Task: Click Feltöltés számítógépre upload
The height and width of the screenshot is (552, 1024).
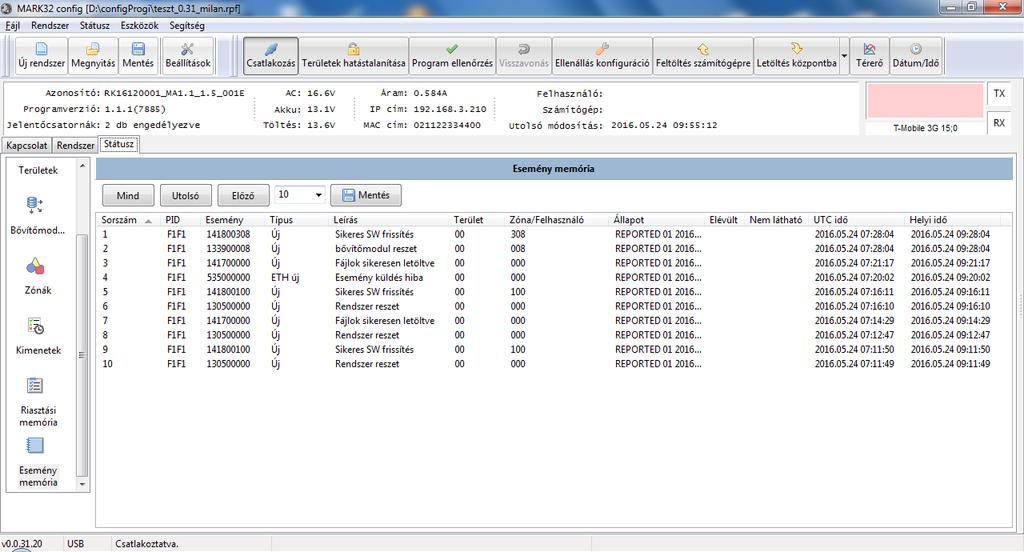Action: [x=703, y=56]
